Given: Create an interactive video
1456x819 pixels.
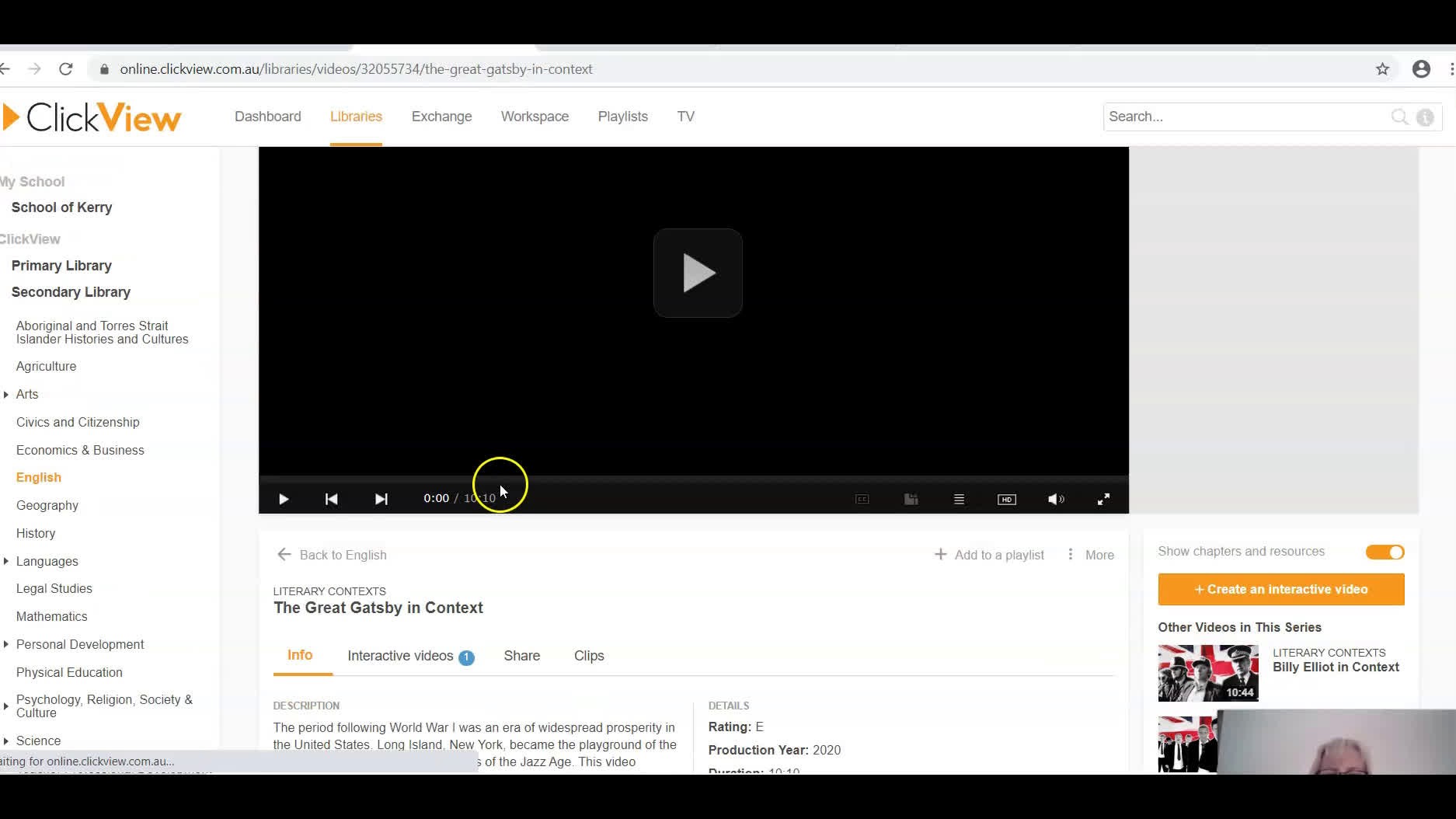Looking at the screenshot, I should (x=1280, y=589).
